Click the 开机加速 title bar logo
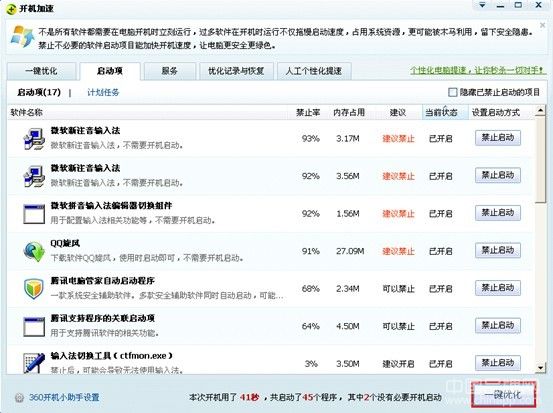The width and height of the screenshot is (553, 413). 11,9
